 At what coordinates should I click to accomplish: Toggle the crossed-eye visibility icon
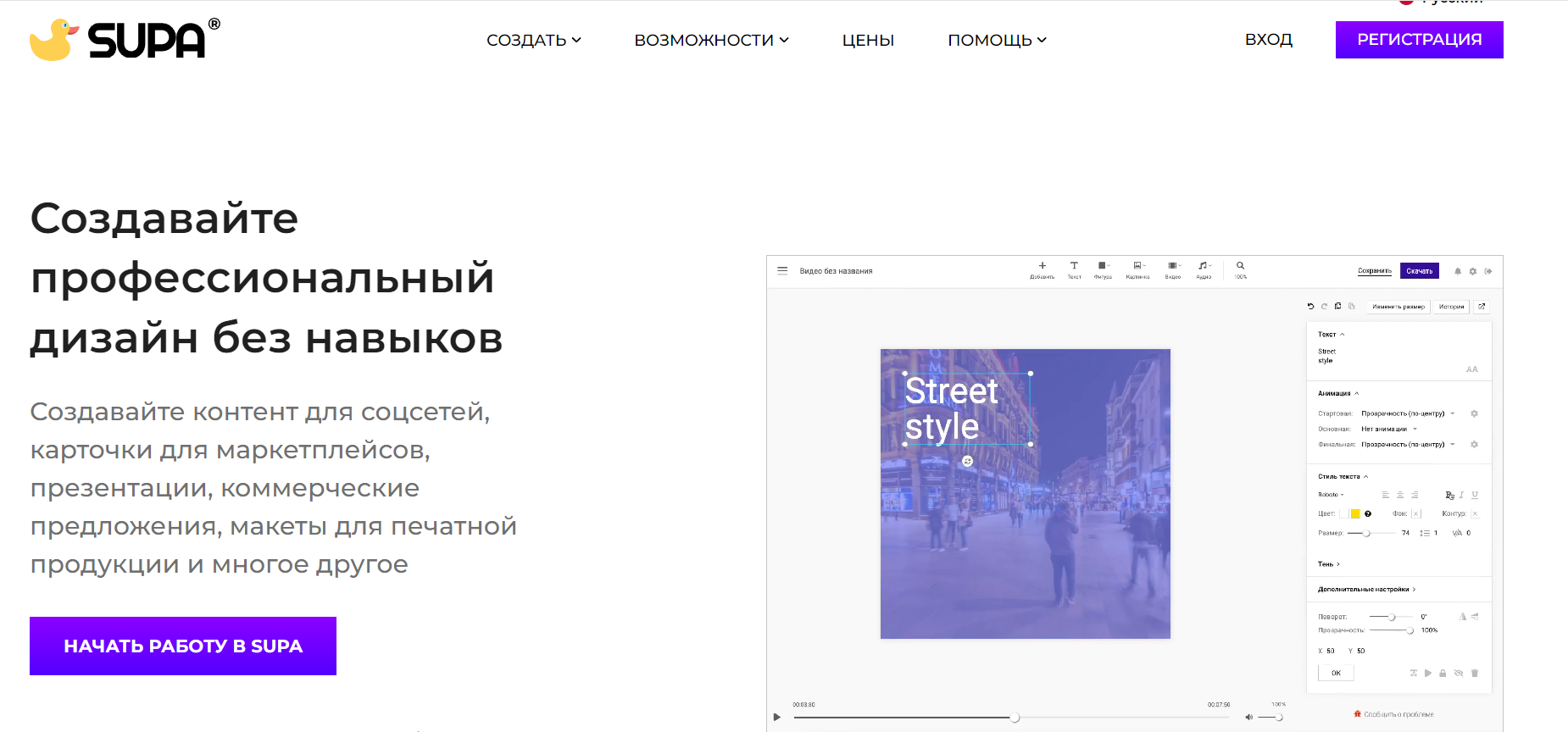[1459, 673]
